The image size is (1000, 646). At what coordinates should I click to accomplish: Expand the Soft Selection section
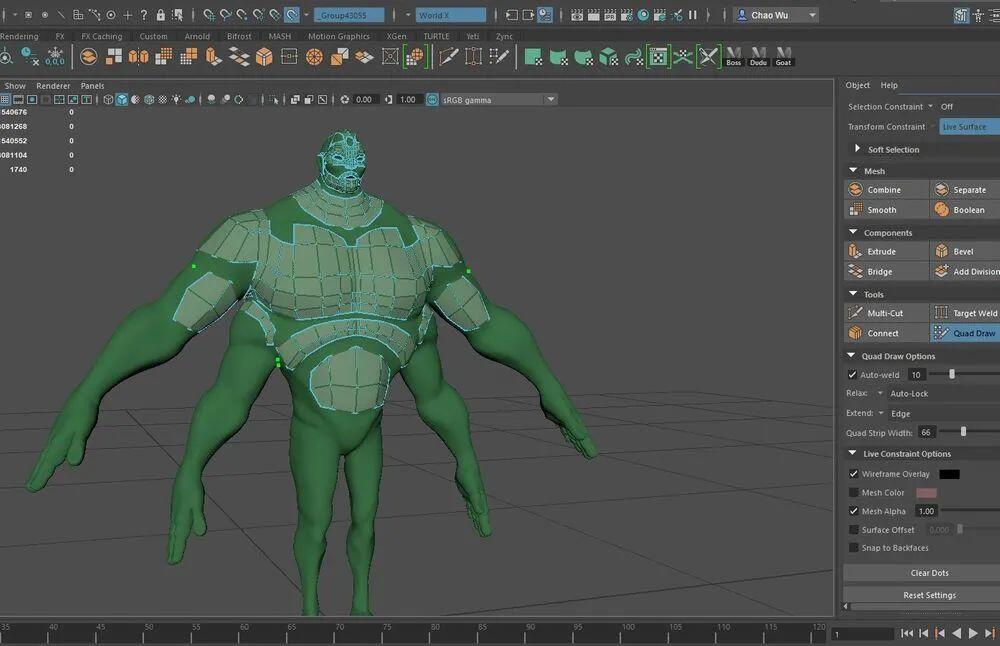[x=857, y=149]
